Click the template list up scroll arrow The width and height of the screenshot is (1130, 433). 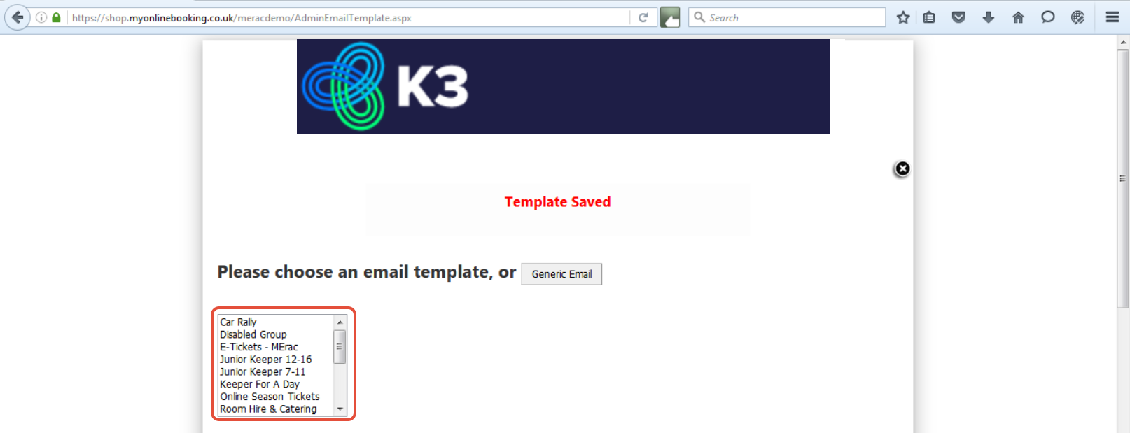339,321
